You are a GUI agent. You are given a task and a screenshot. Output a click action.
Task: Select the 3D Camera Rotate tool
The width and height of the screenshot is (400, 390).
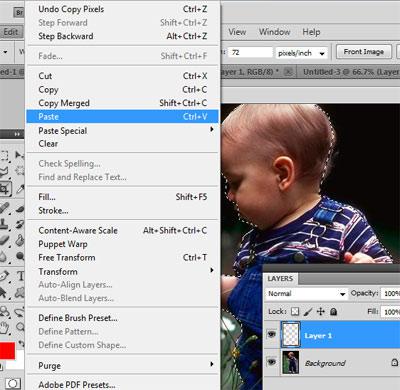tap(19, 312)
